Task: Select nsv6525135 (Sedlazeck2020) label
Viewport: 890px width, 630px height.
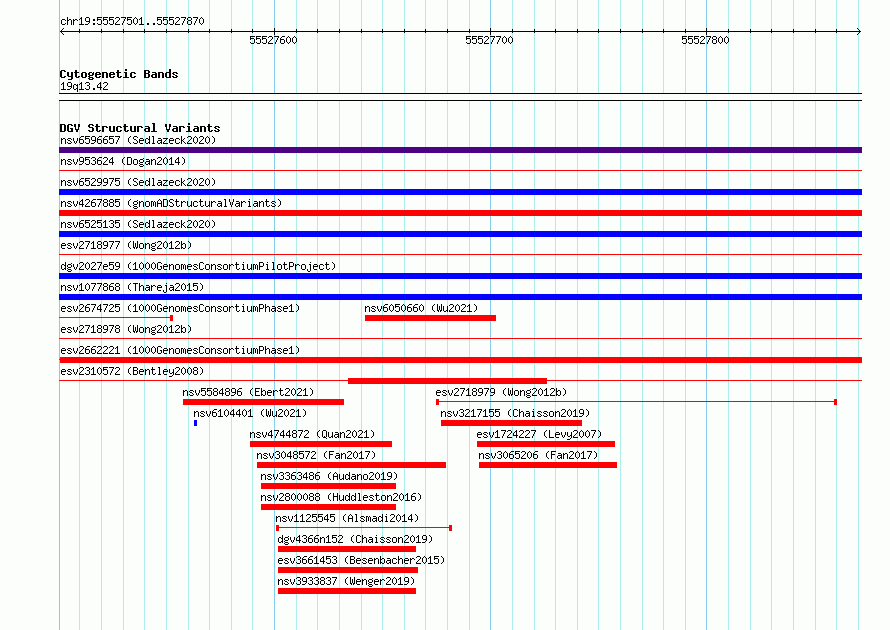Action: [138, 224]
